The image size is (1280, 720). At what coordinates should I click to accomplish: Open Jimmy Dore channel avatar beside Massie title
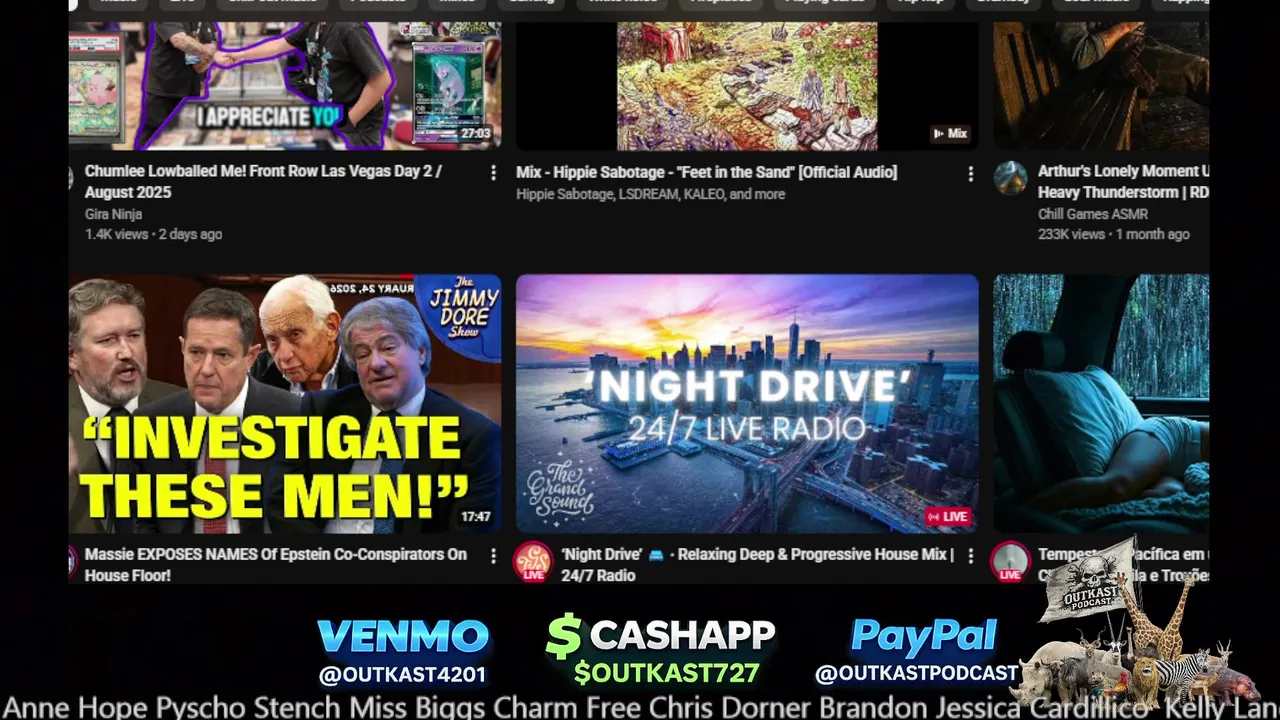click(x=72, y=561)
